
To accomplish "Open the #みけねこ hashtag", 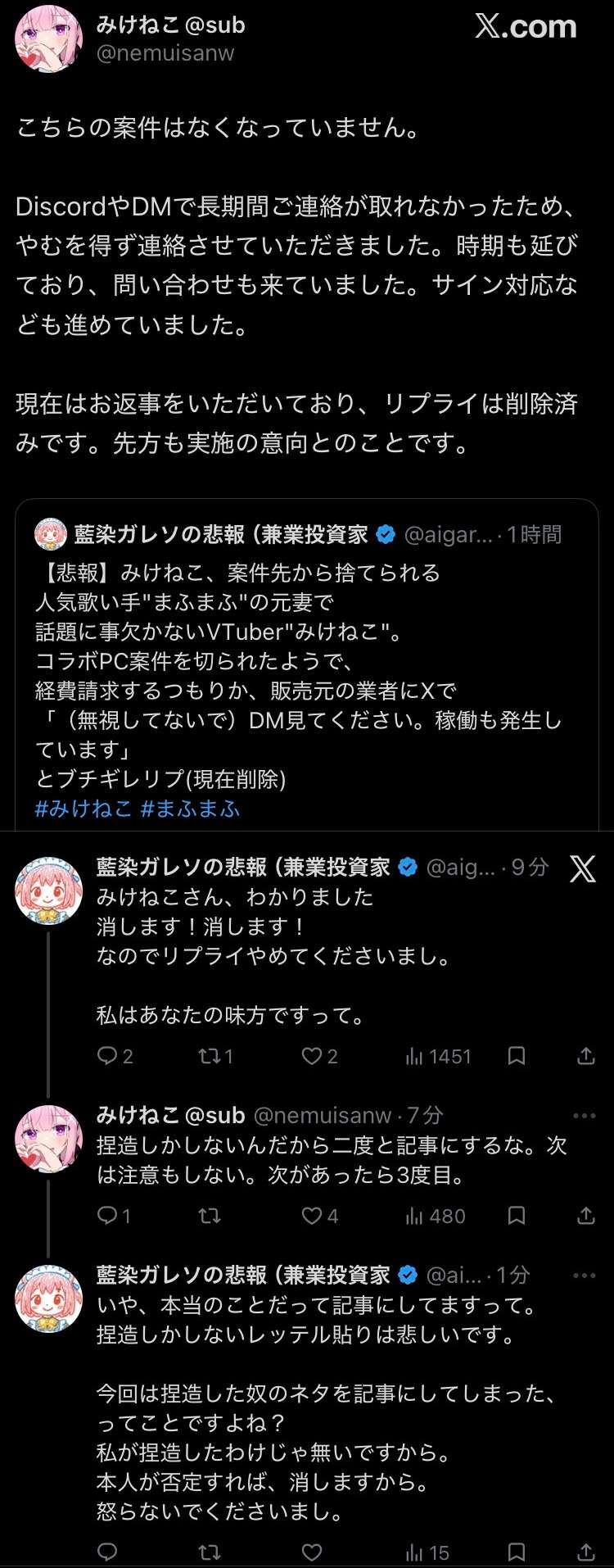I will [x=84, y=809].
